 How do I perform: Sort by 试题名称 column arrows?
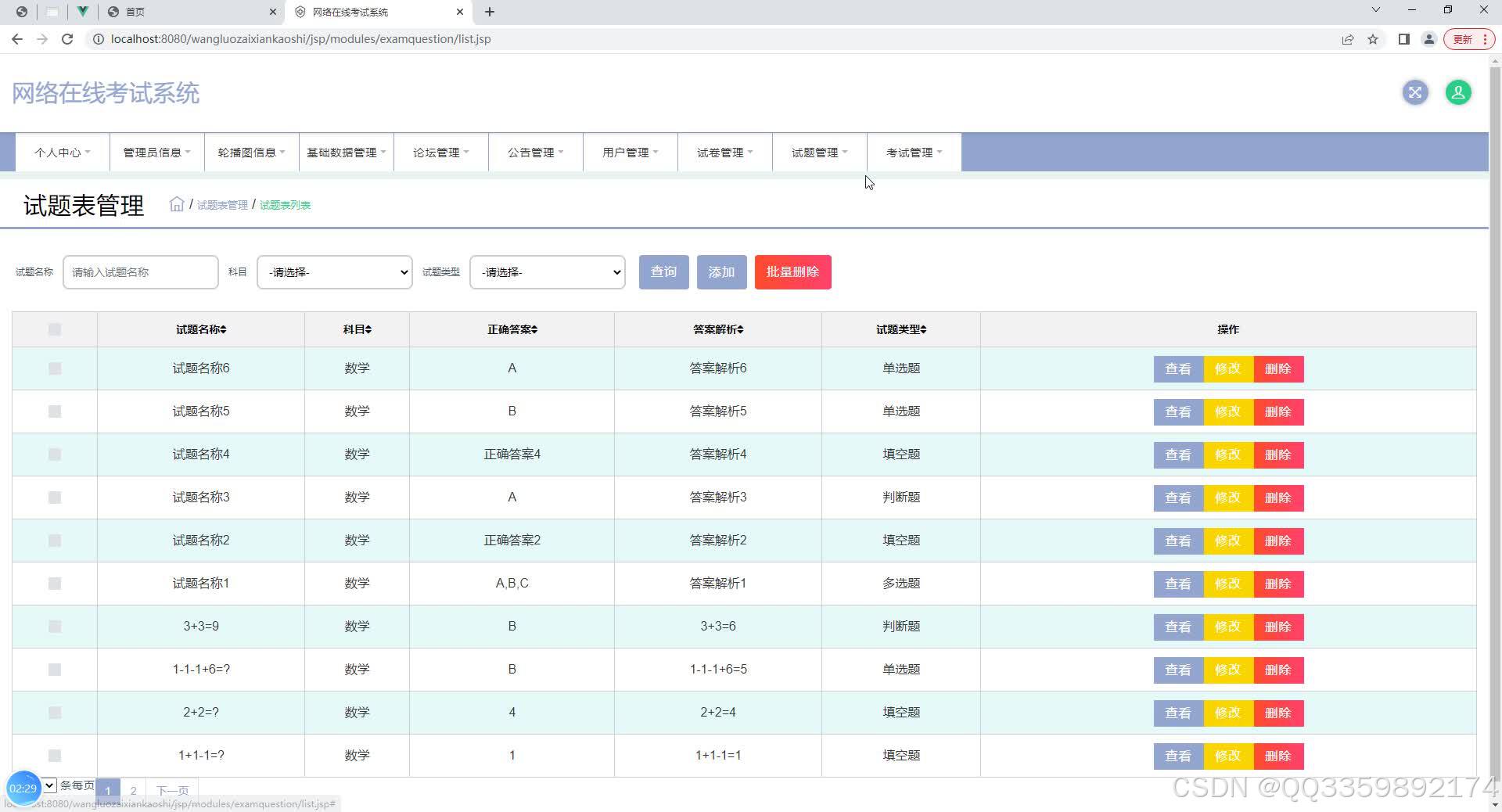223,329
